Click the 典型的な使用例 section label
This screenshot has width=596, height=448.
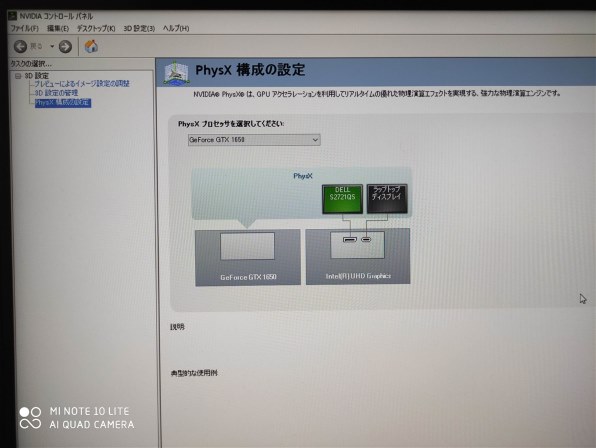click(194, 373)
